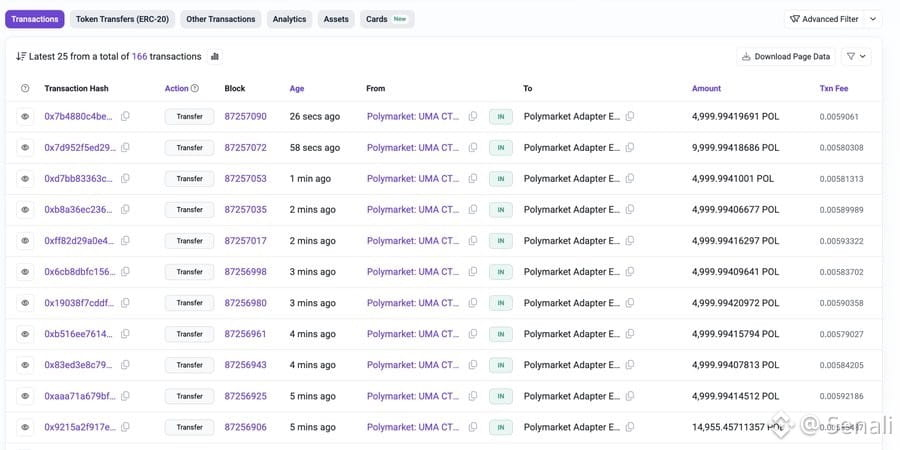Show Action column help info icon

point(195,88)
